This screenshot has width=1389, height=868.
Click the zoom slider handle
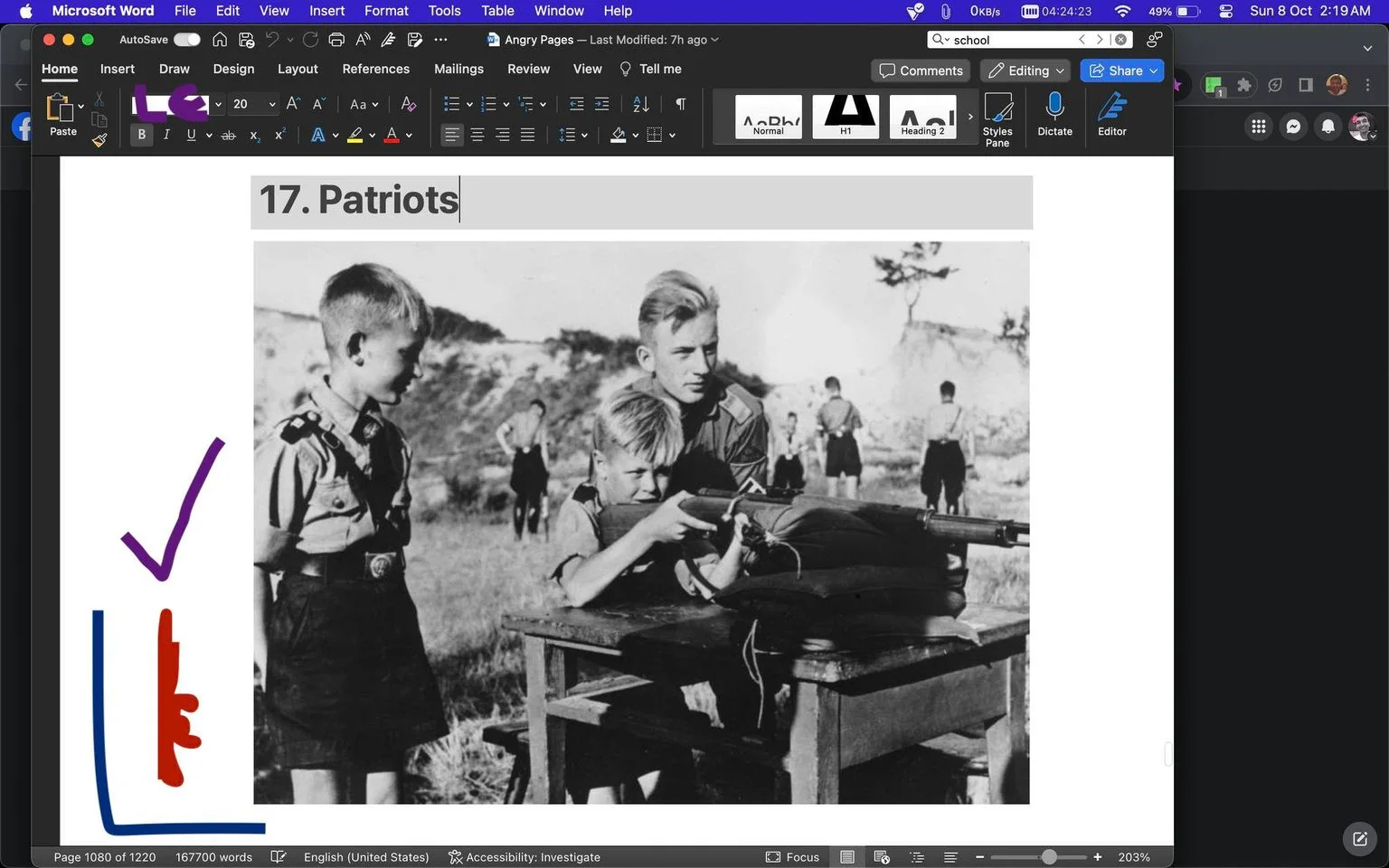[x=1049, y=856]
